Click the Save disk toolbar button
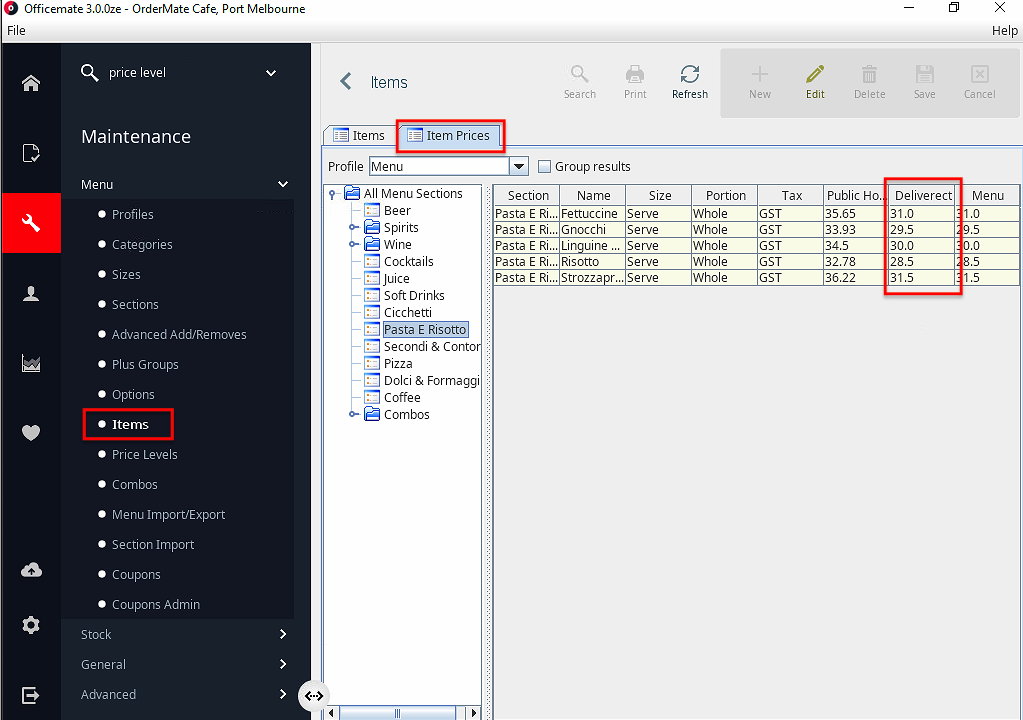1023x720 pixels. [924, 82]
